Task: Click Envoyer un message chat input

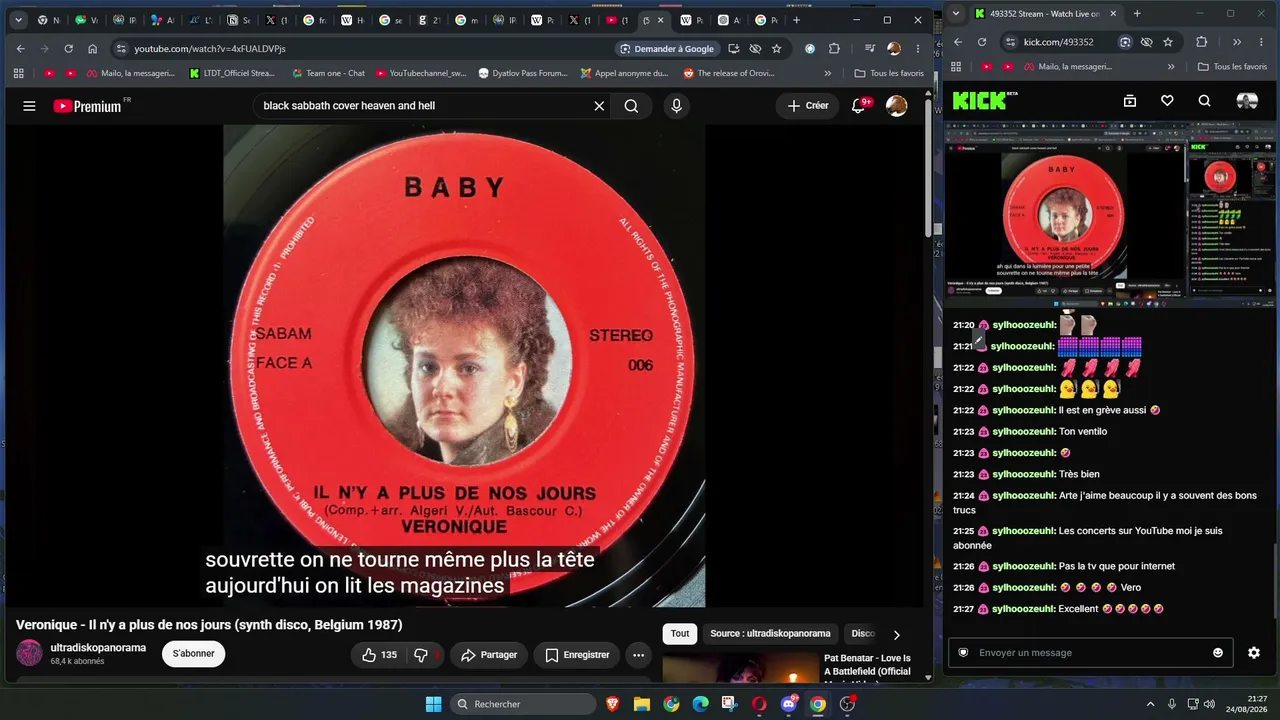Action: tap(1090, 653)
